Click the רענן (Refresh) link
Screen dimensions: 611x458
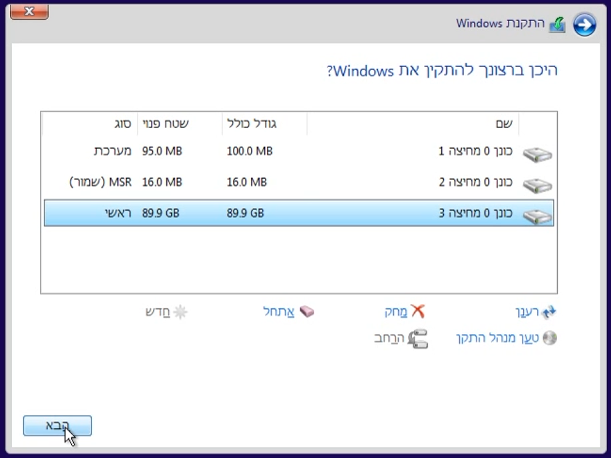[x=527, y=312]
